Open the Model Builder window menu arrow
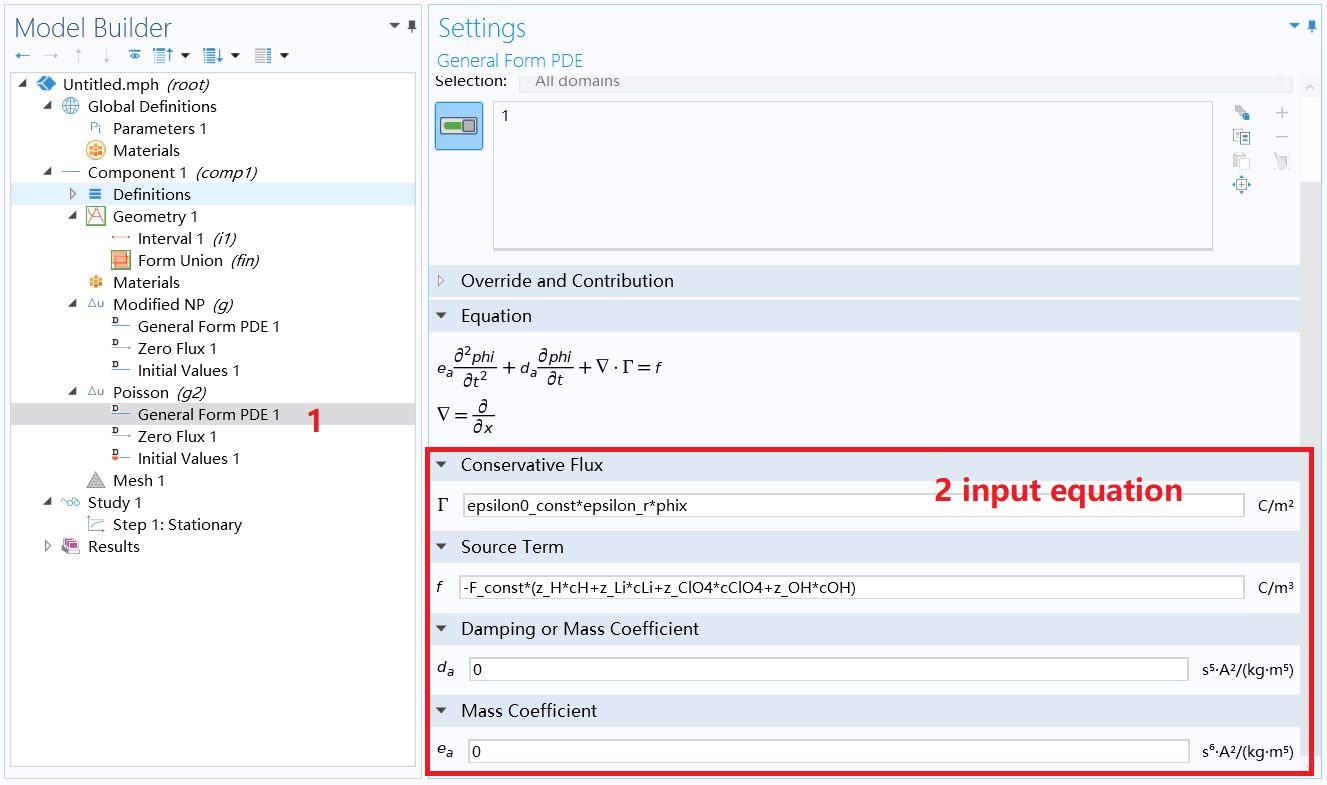Viewport: 1327px width, 785px height. 393,24
